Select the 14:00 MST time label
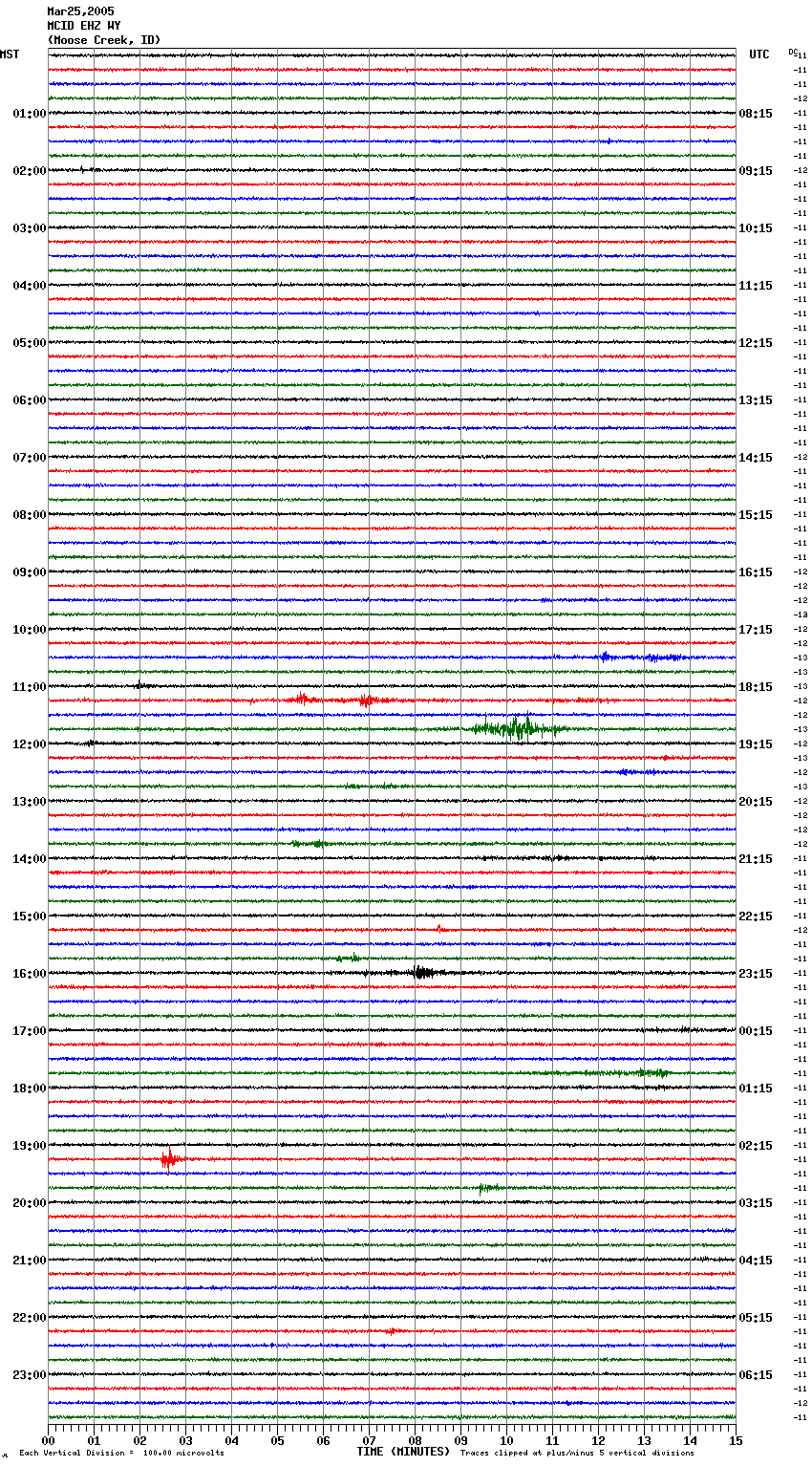The width and height of the screenshot is (812, 1466). (30, 859)
